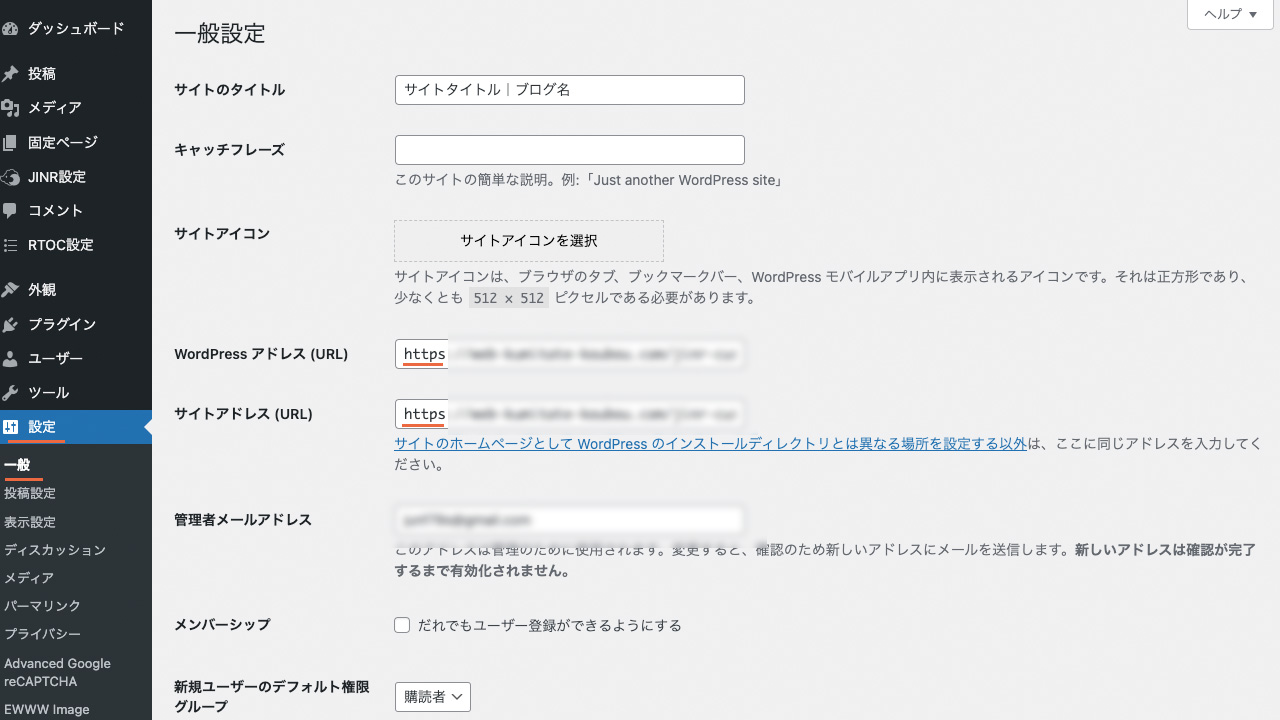The height and width of the screenshot is (720, 1280).
Task: Click the site title input field
Action: [569, 90]
